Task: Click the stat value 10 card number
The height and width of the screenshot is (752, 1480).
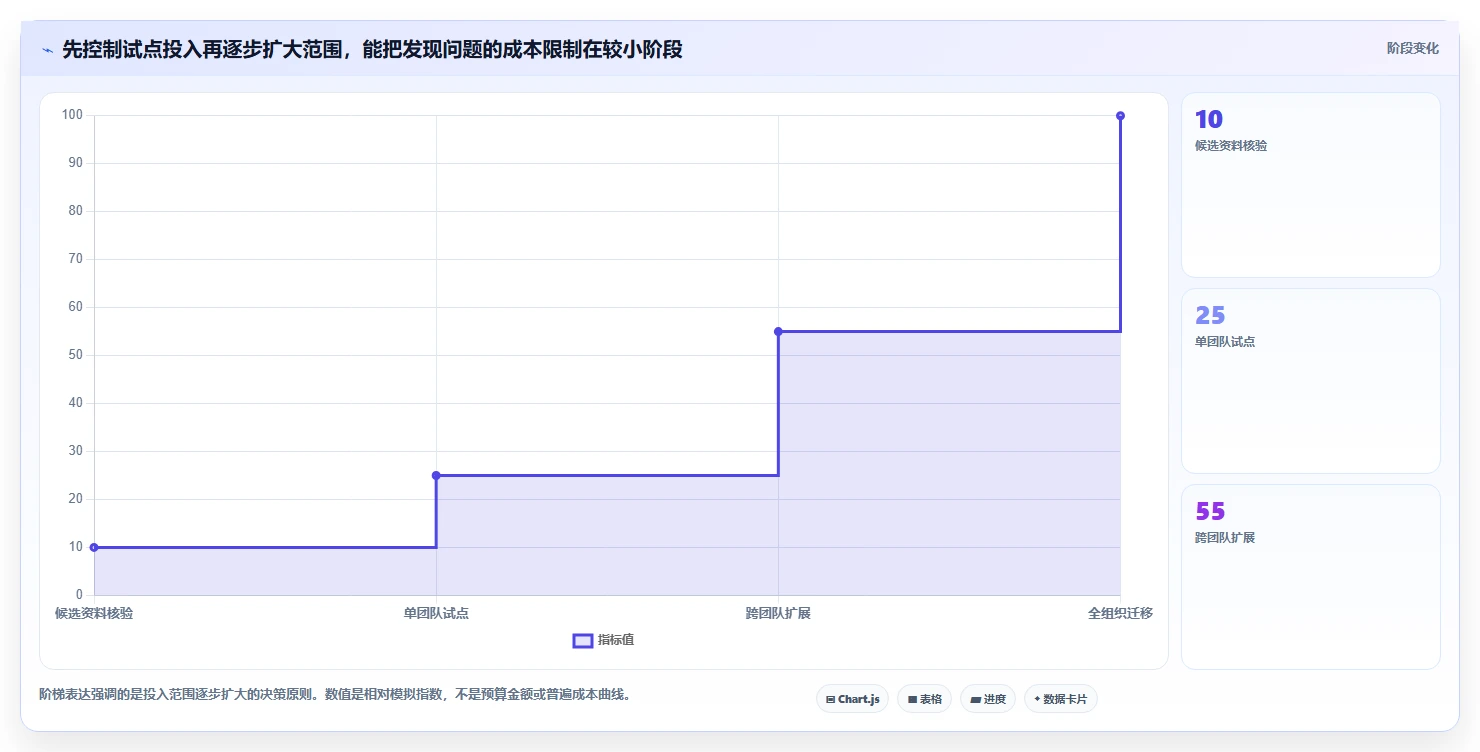Action: tap(1208, 120)
